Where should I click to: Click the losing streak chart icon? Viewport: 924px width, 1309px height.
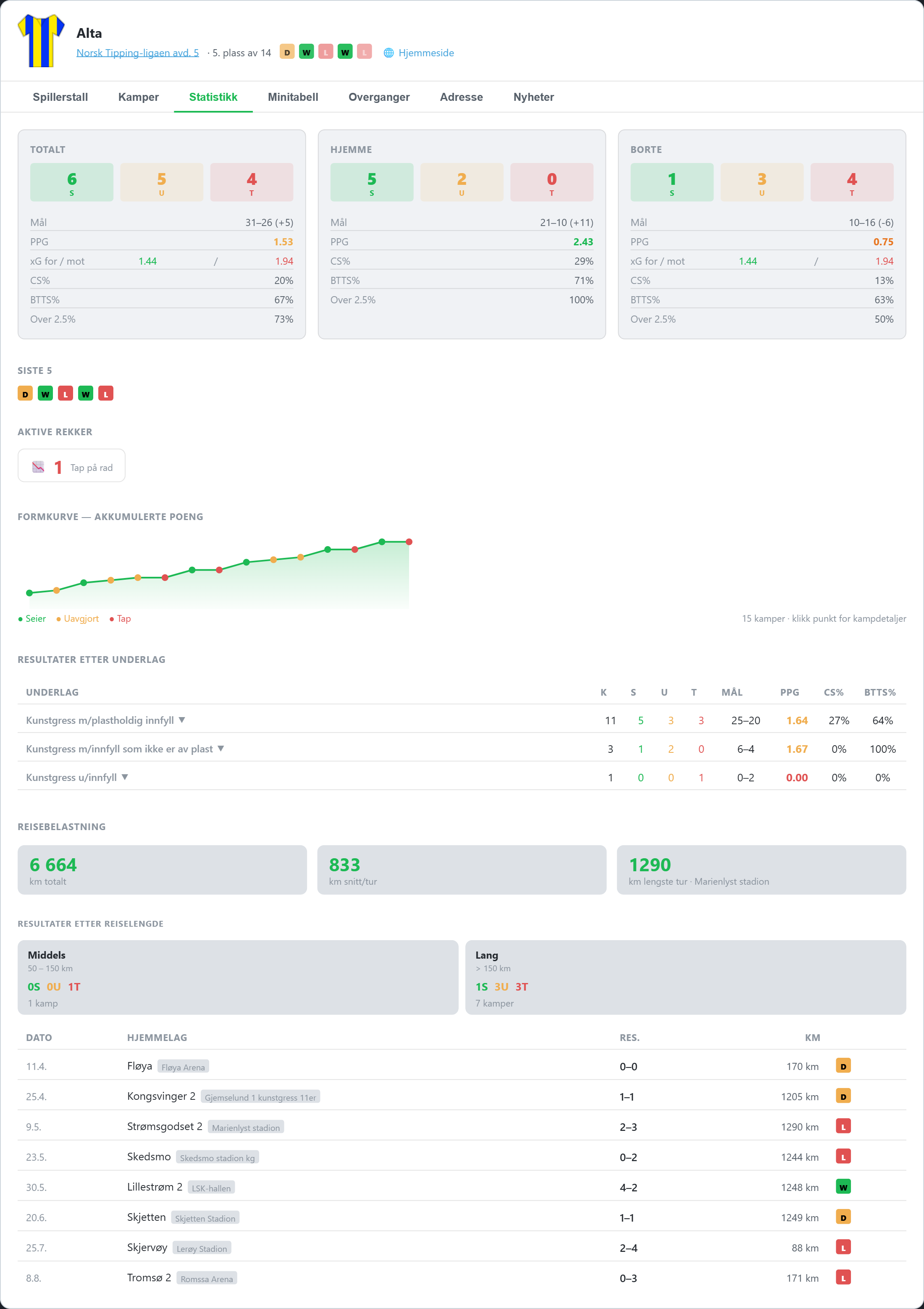click(38, 467)
